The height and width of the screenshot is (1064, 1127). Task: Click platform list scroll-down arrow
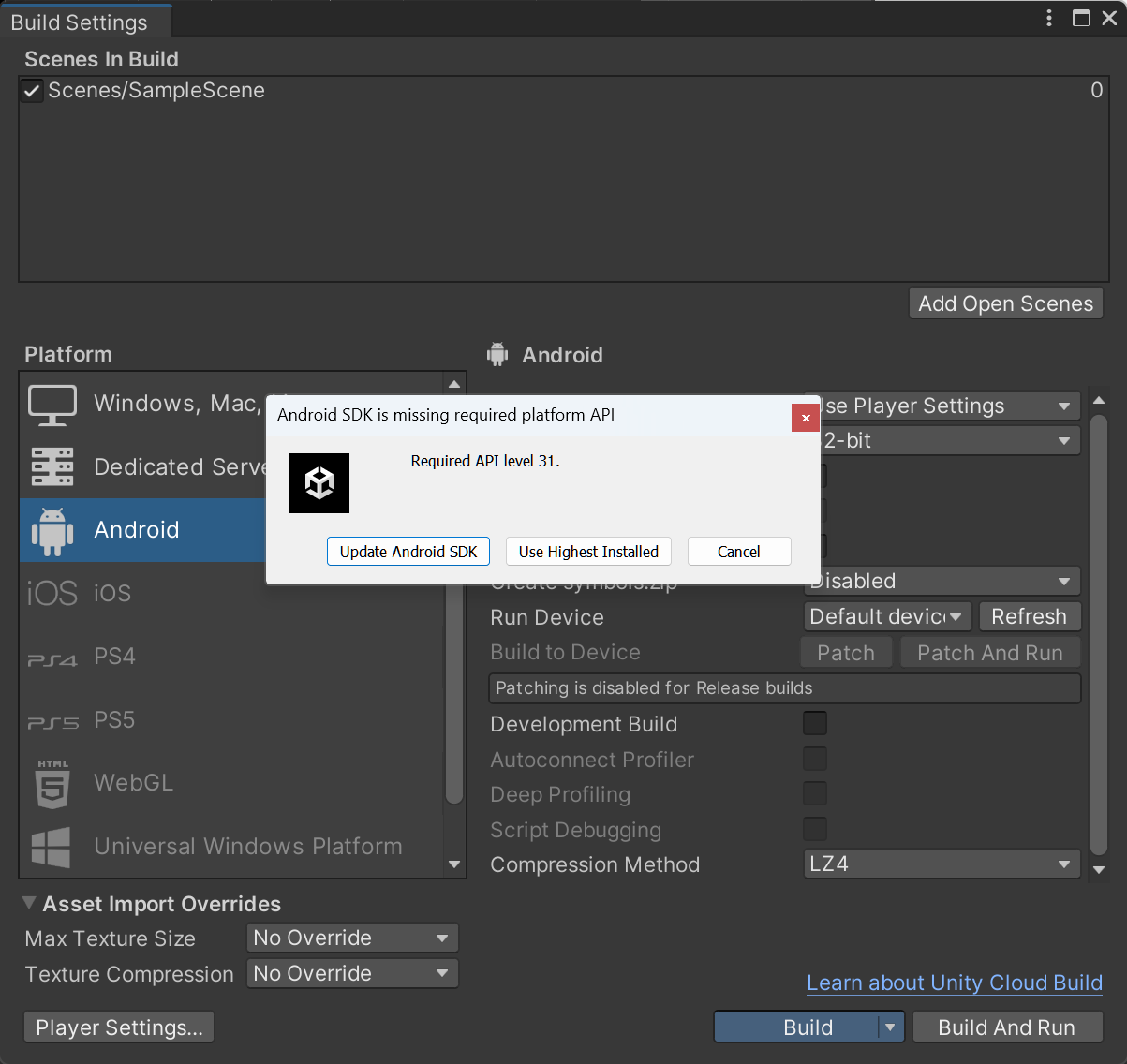tap(454, 864)
